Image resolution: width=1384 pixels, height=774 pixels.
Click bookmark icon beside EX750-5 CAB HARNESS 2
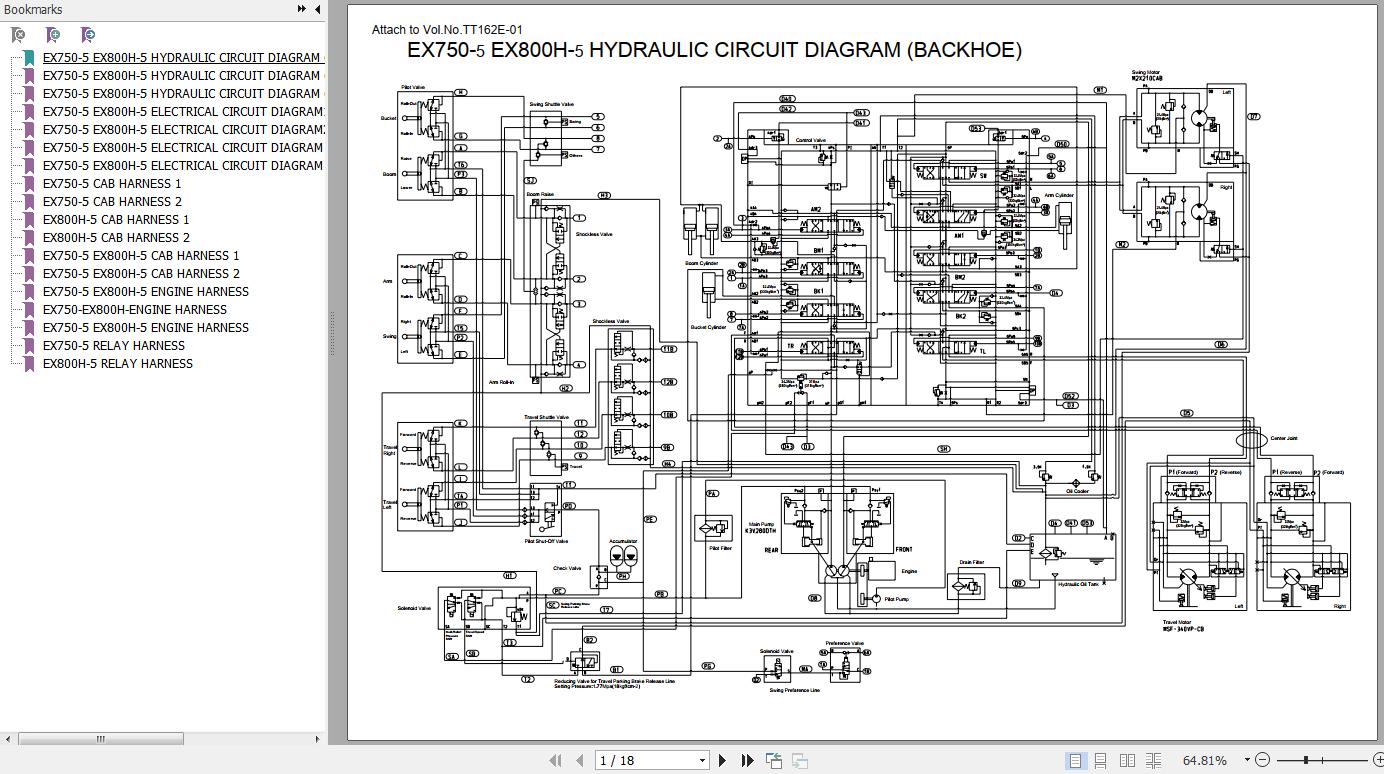point(29,202)
